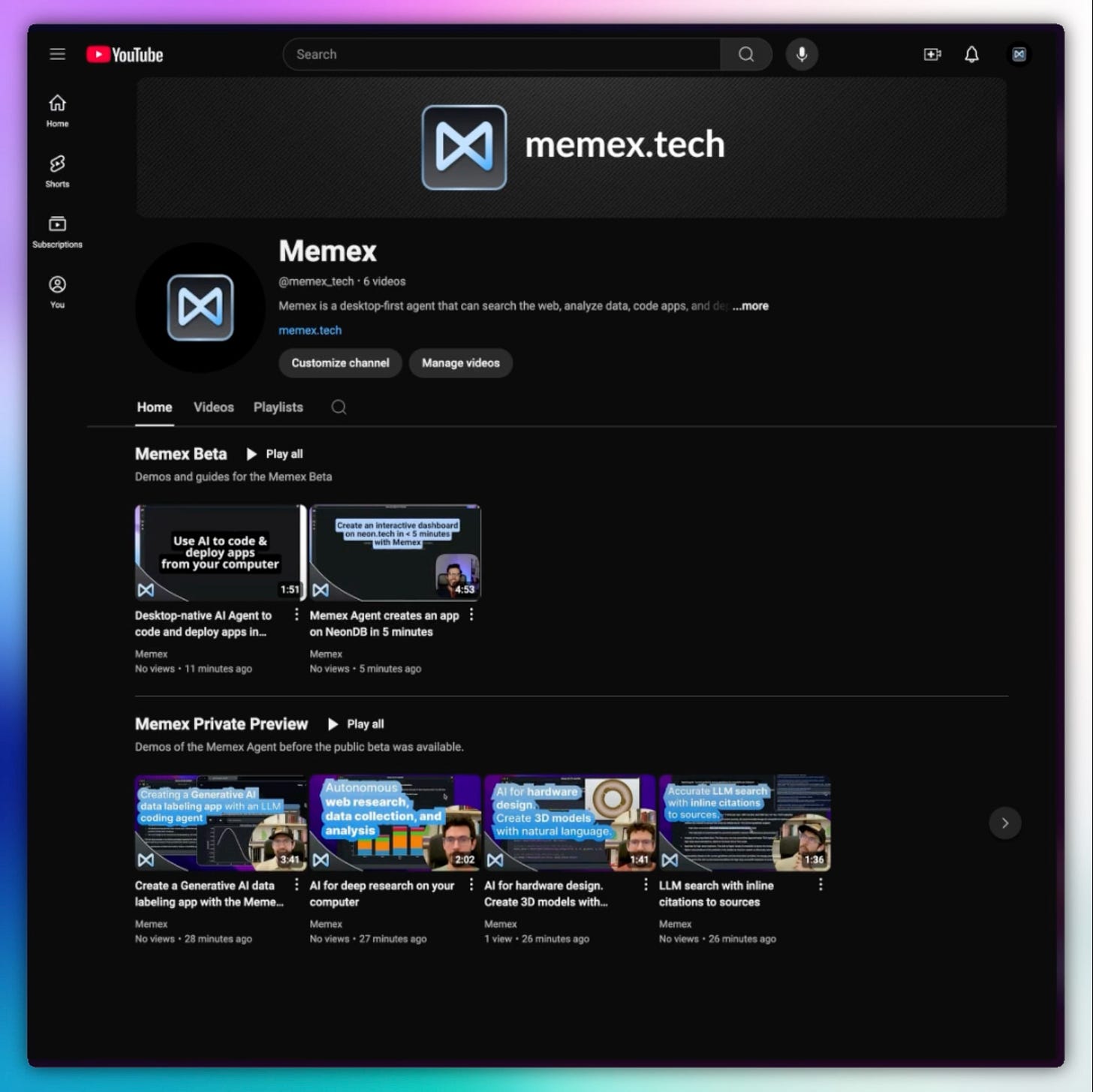Click into the Search input field
The width and height of the screenshot is (1093, 1092).
(x=501, y=54)
